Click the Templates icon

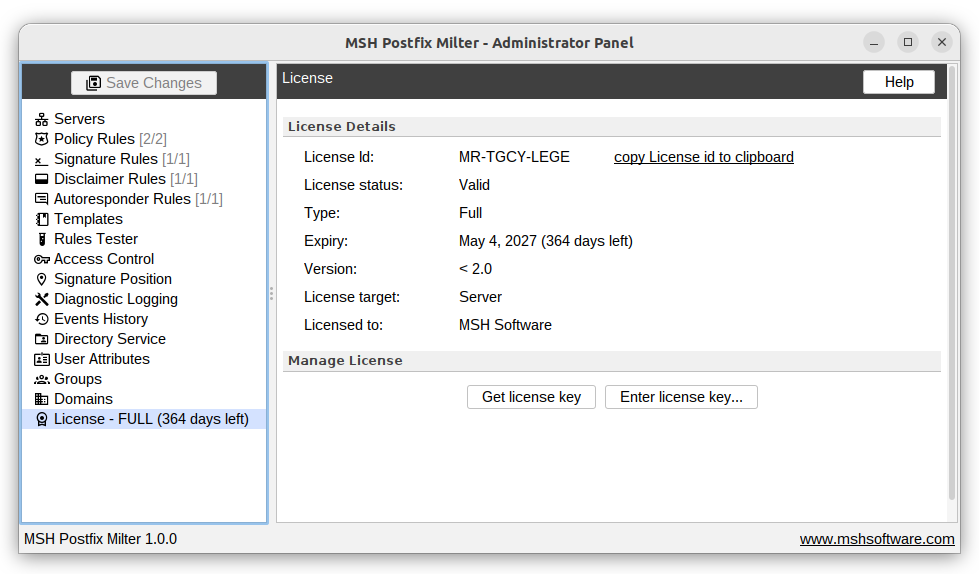[x=41, y=219]
